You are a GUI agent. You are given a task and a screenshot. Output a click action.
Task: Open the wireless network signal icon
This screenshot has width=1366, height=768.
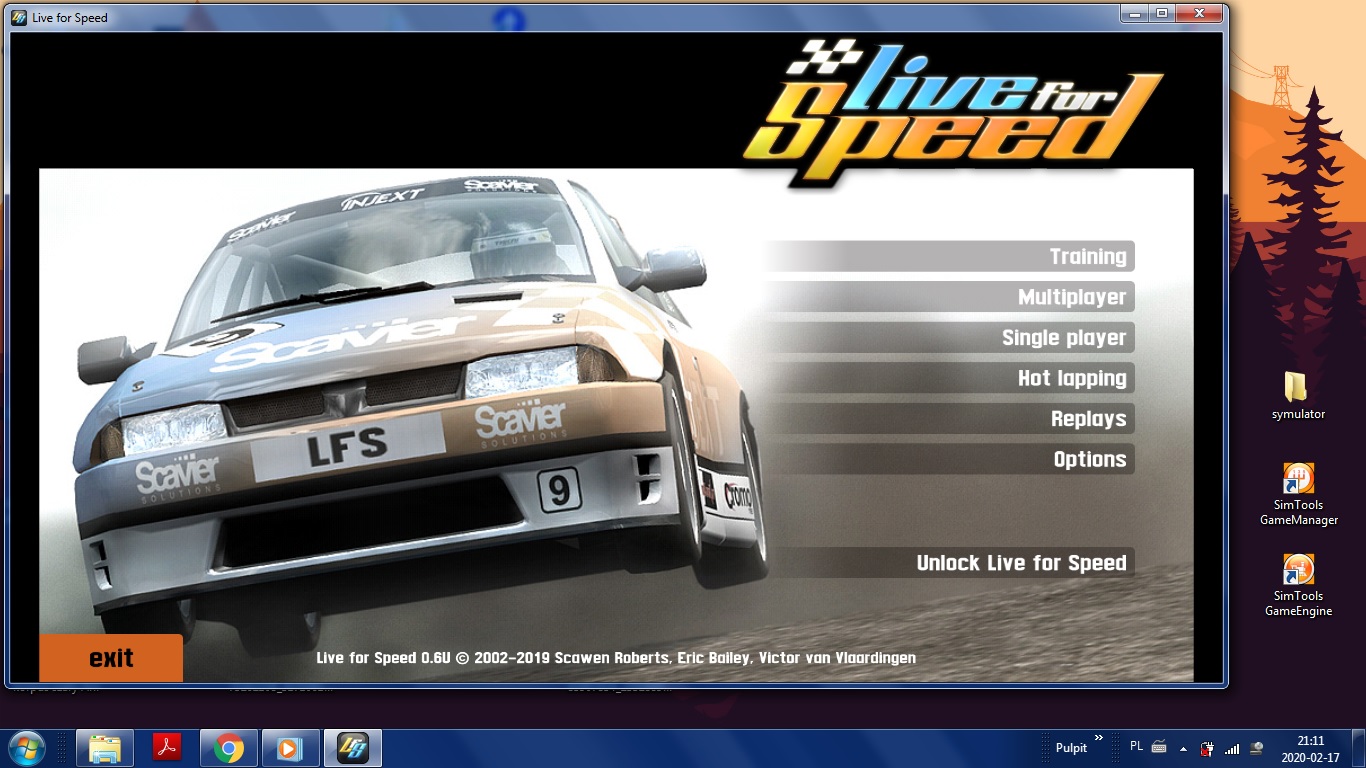tap(1232, 748)
